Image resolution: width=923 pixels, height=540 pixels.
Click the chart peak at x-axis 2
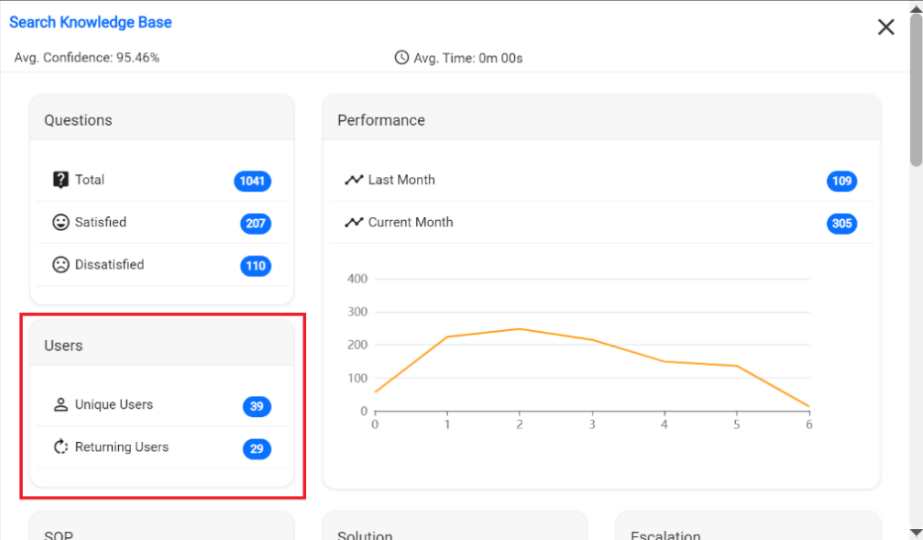coord(519,329)
